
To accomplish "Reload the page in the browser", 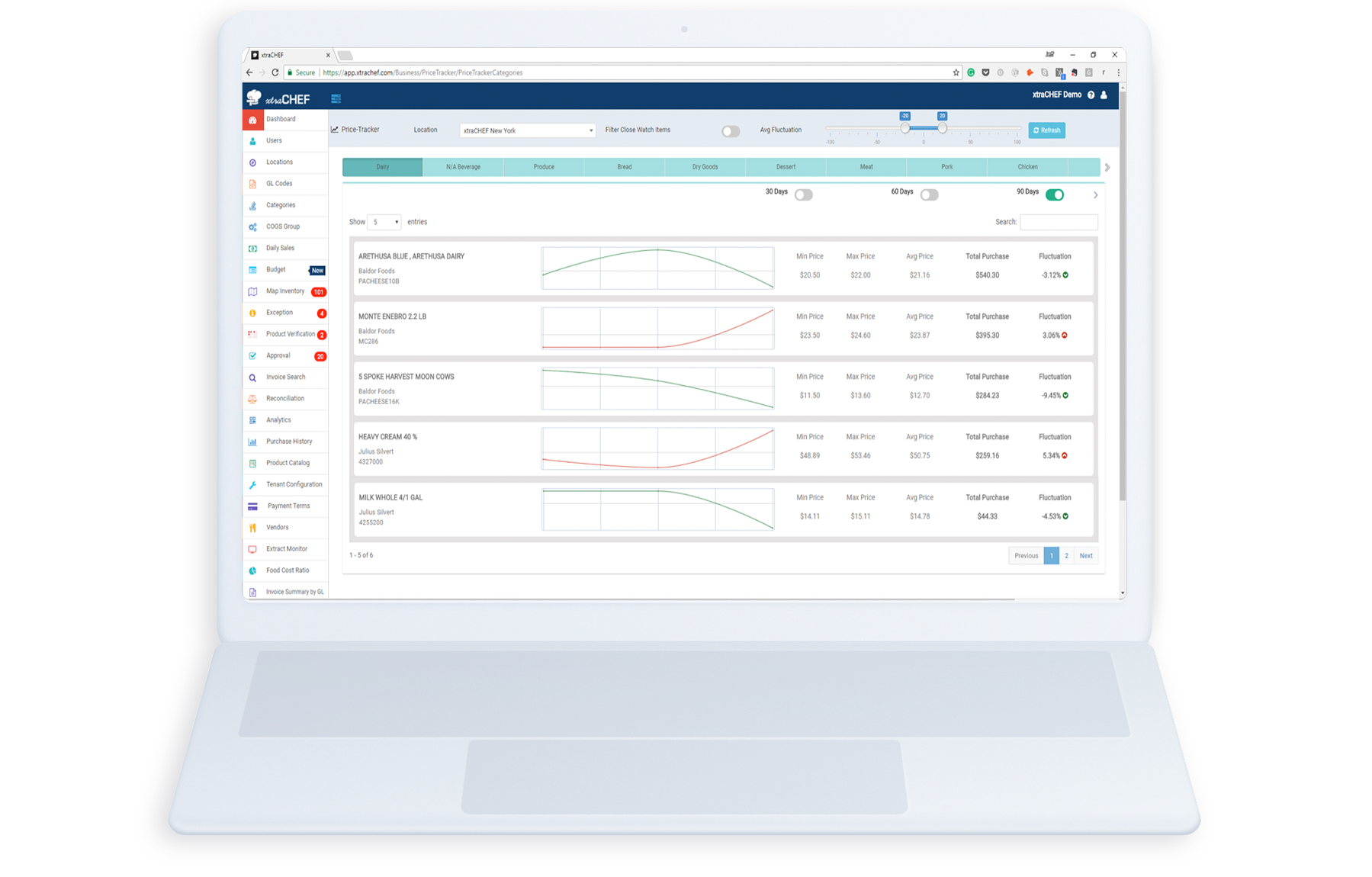I will [x=275, y=72].
